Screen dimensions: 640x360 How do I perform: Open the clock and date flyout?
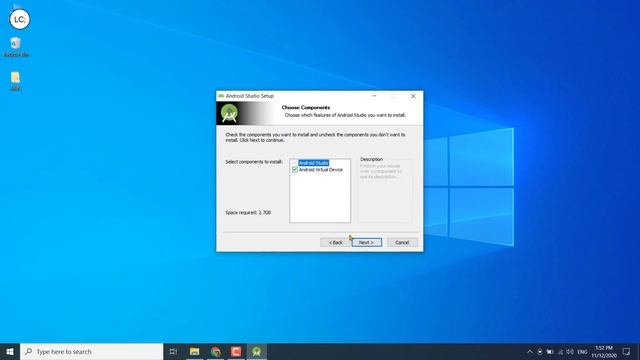[604, 351]
